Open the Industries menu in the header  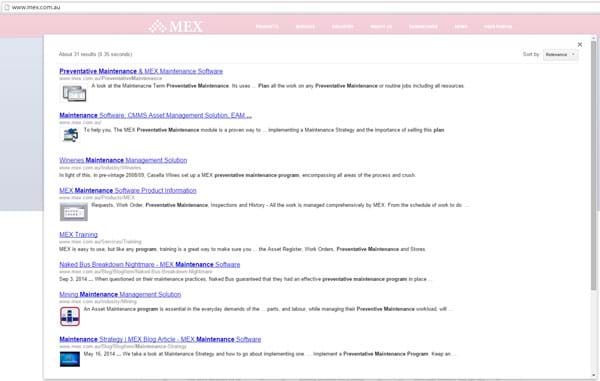342,26
